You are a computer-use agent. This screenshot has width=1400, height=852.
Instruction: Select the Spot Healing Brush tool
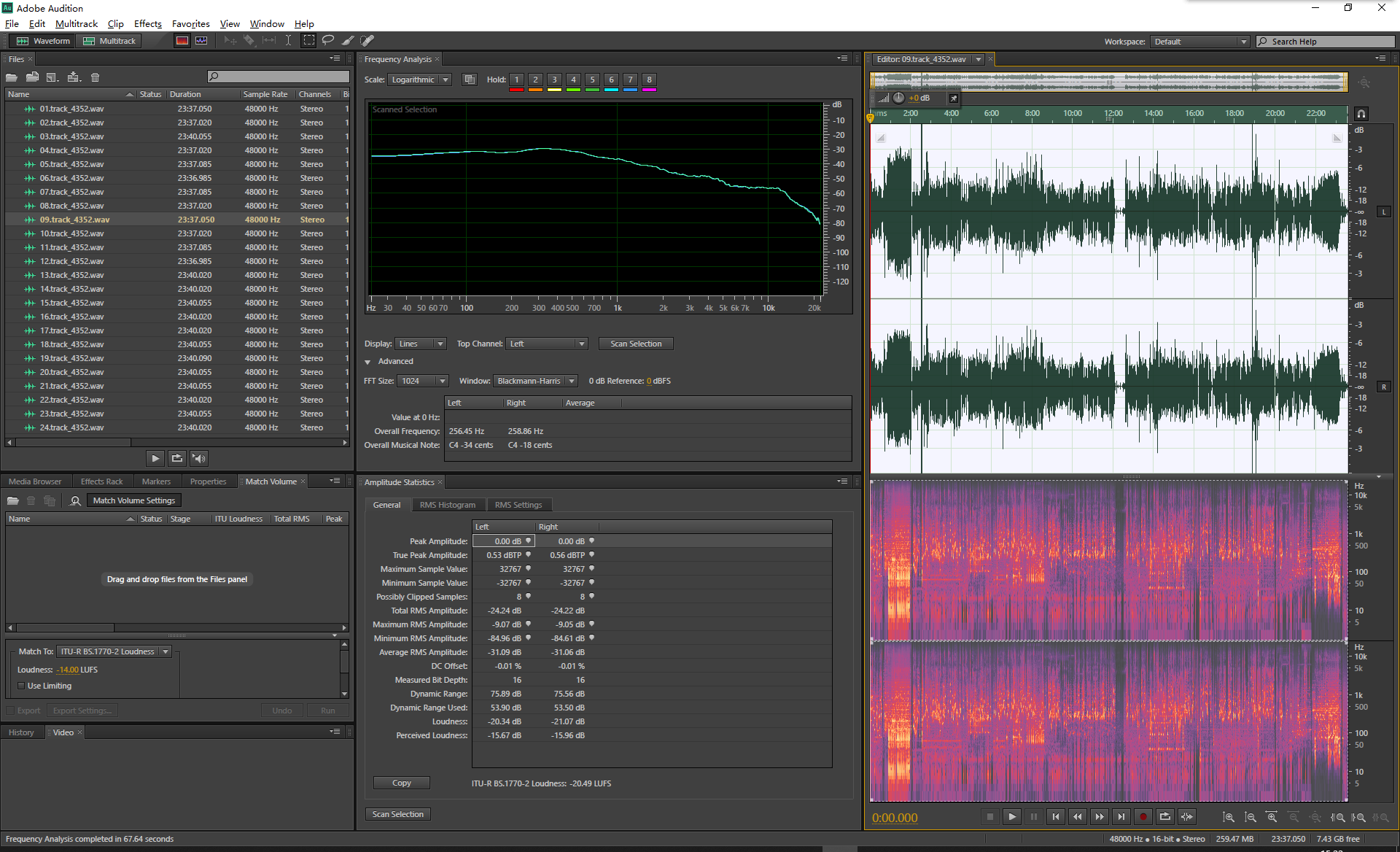coord(367,41)
